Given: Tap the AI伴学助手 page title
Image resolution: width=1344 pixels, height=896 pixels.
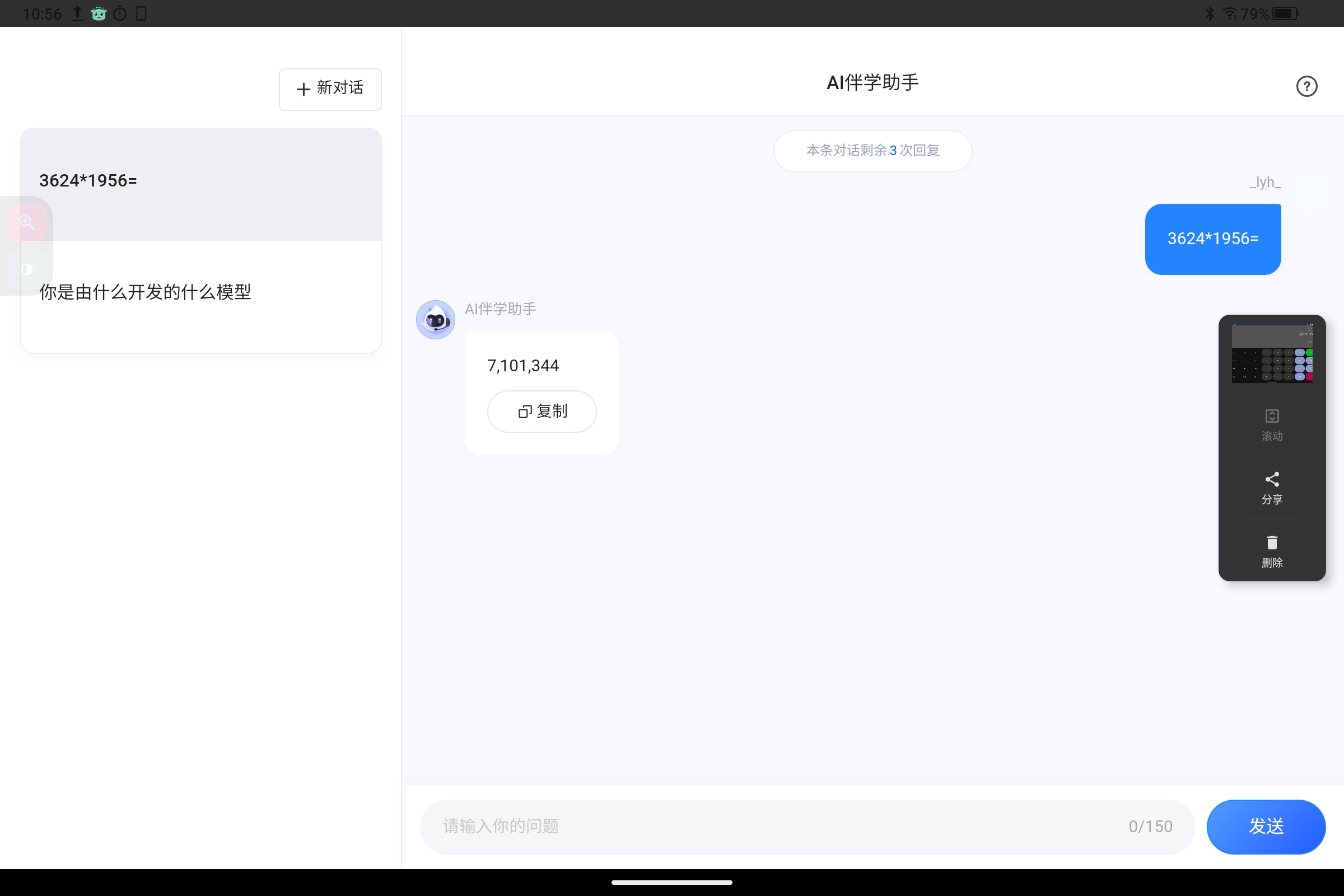Looking at the screenshot, I should pyautogui.click(x=872, y=83).
